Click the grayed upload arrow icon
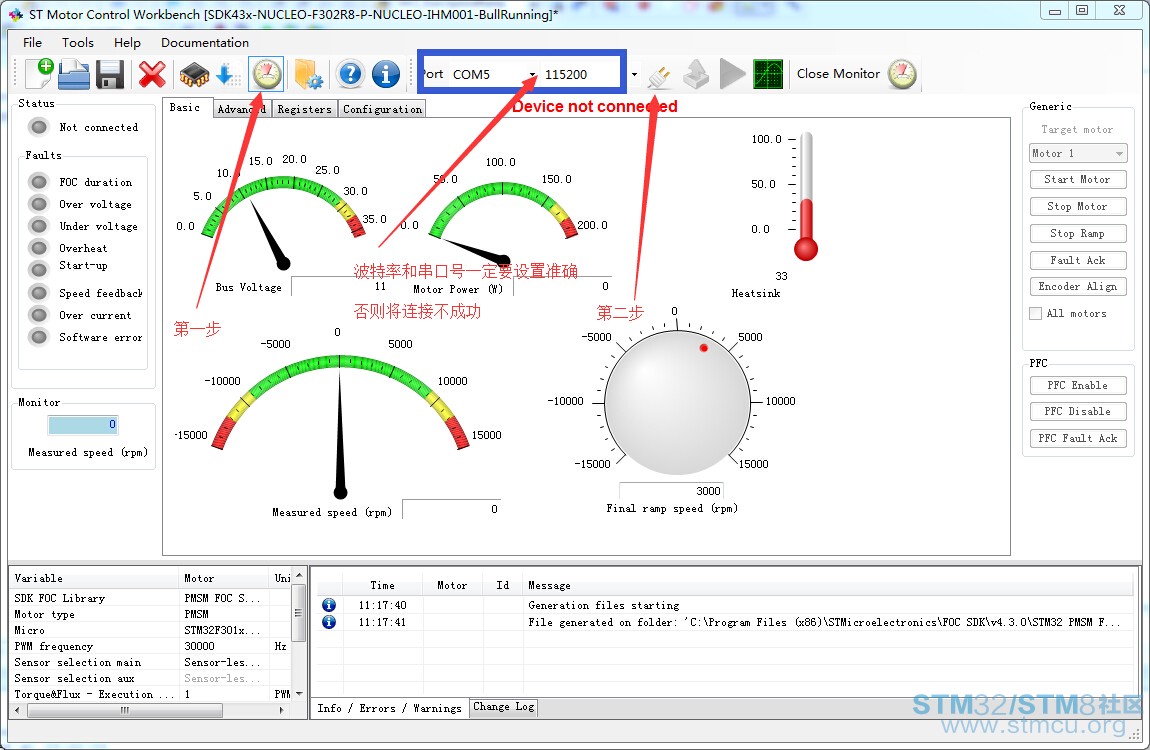The image size is (1150, 750). coord(696,74)
